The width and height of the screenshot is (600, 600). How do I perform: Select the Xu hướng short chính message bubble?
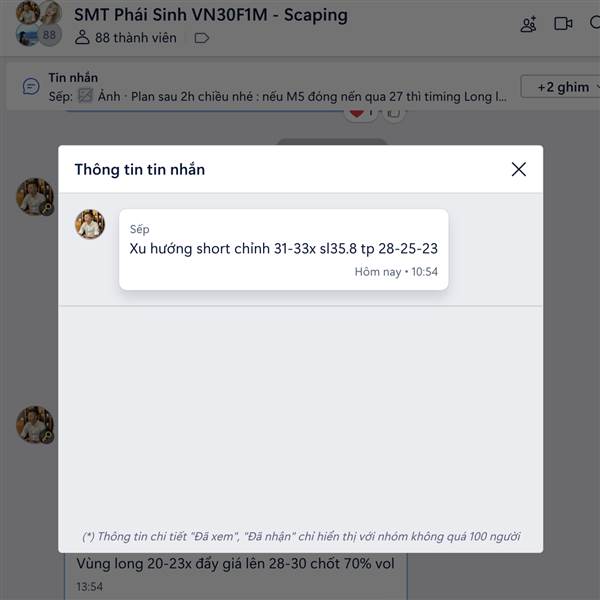coord(284,249)
